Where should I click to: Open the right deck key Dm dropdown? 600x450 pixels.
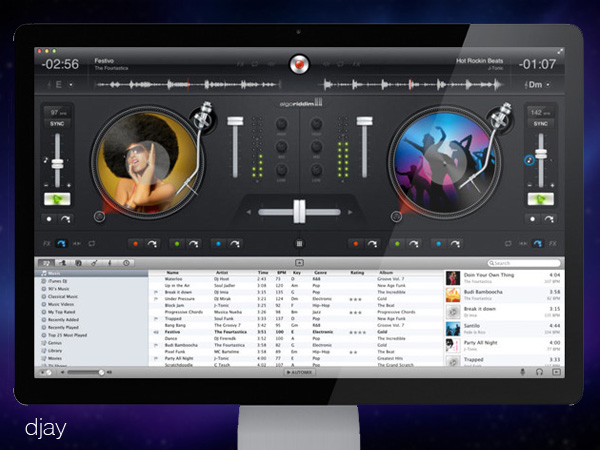(x=537, y=85)
